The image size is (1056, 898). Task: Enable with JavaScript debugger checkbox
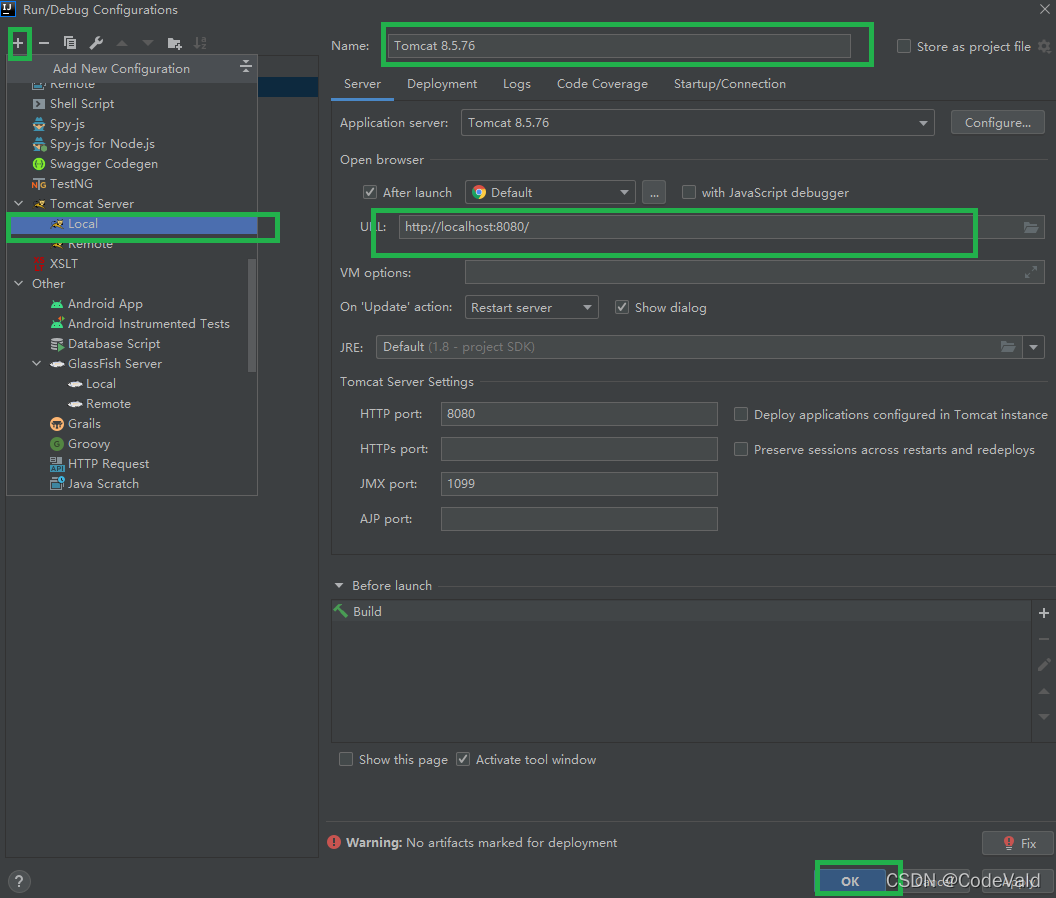(x=688, y=192)
